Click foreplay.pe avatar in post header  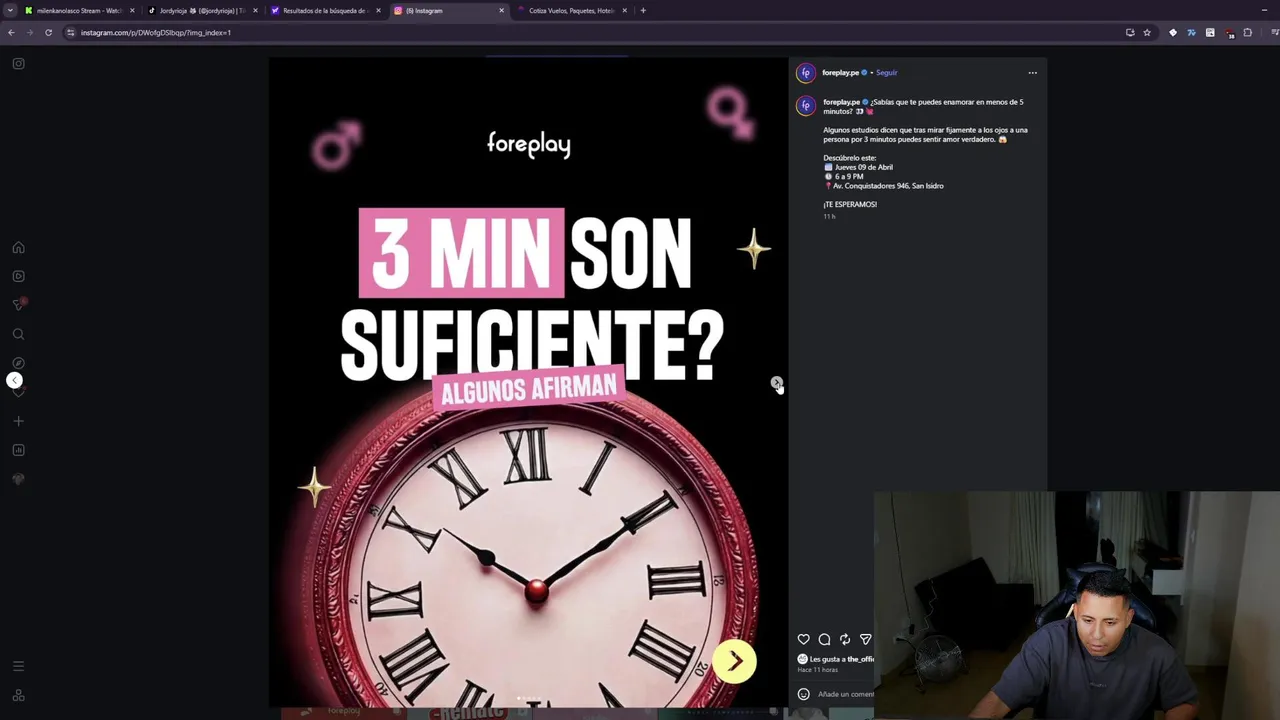click(806, 73)
